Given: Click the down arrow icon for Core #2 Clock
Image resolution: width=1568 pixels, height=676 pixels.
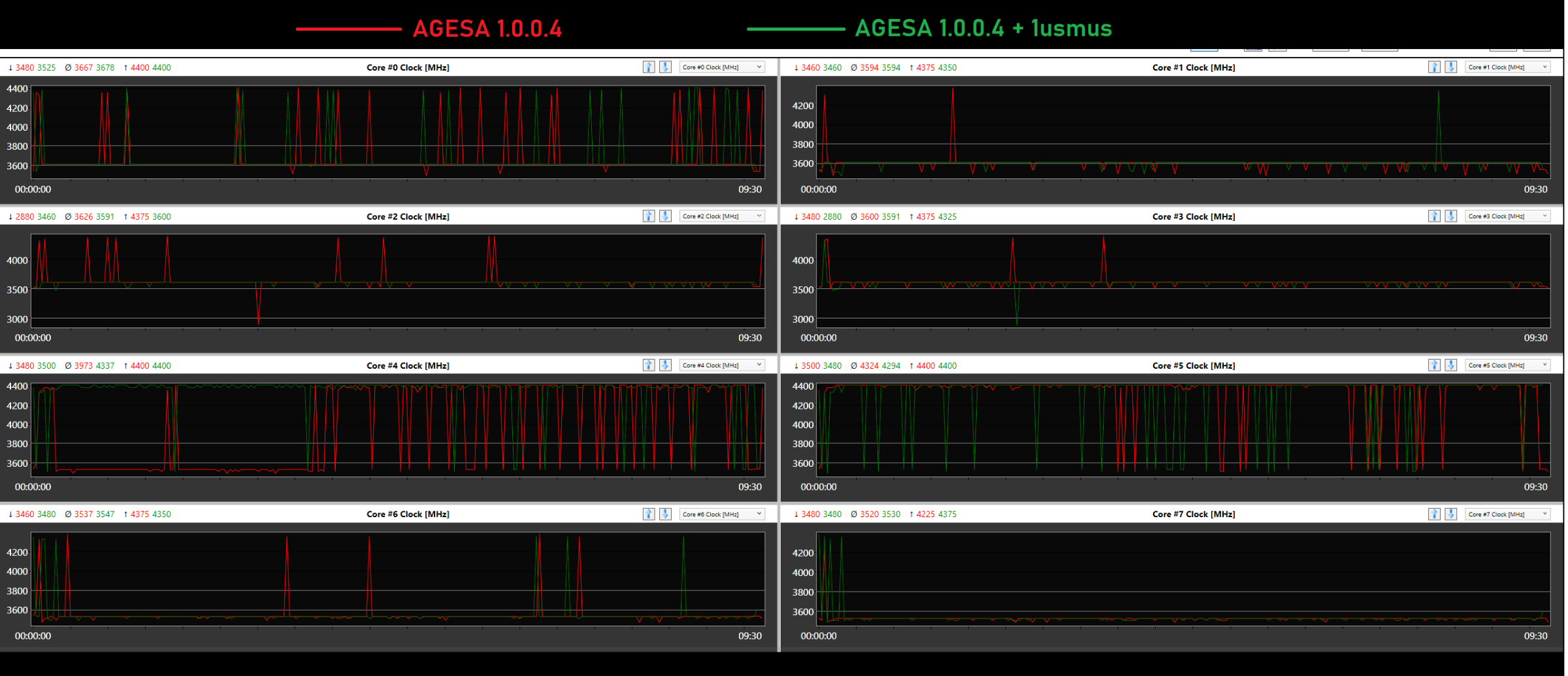Looking at the screenshot, I should 665,216.
